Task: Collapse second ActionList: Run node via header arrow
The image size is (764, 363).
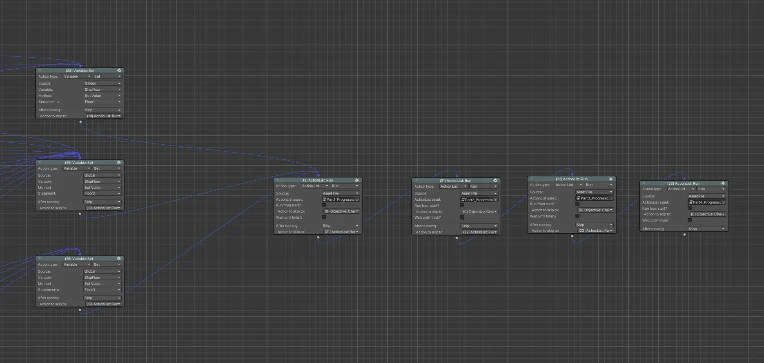Action: [x=416, y=180]
